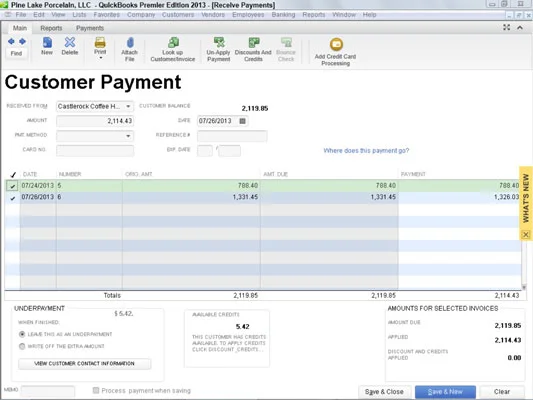Image resolution: width=533 pixels, height=400 pixels.
Task: Select payment cell 1,326.03
Action: point(459,197)
